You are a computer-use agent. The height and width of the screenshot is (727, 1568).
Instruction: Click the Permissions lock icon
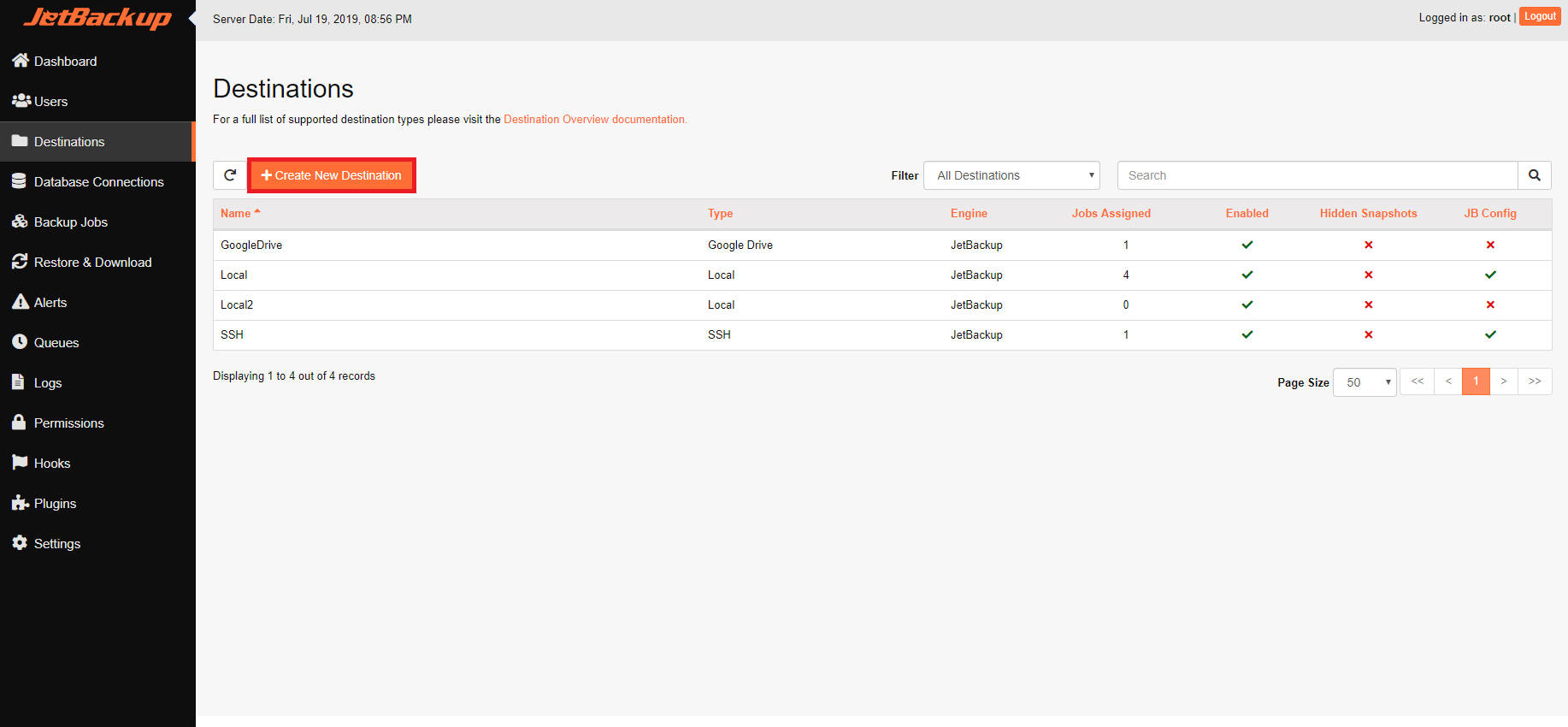point(19,423)
